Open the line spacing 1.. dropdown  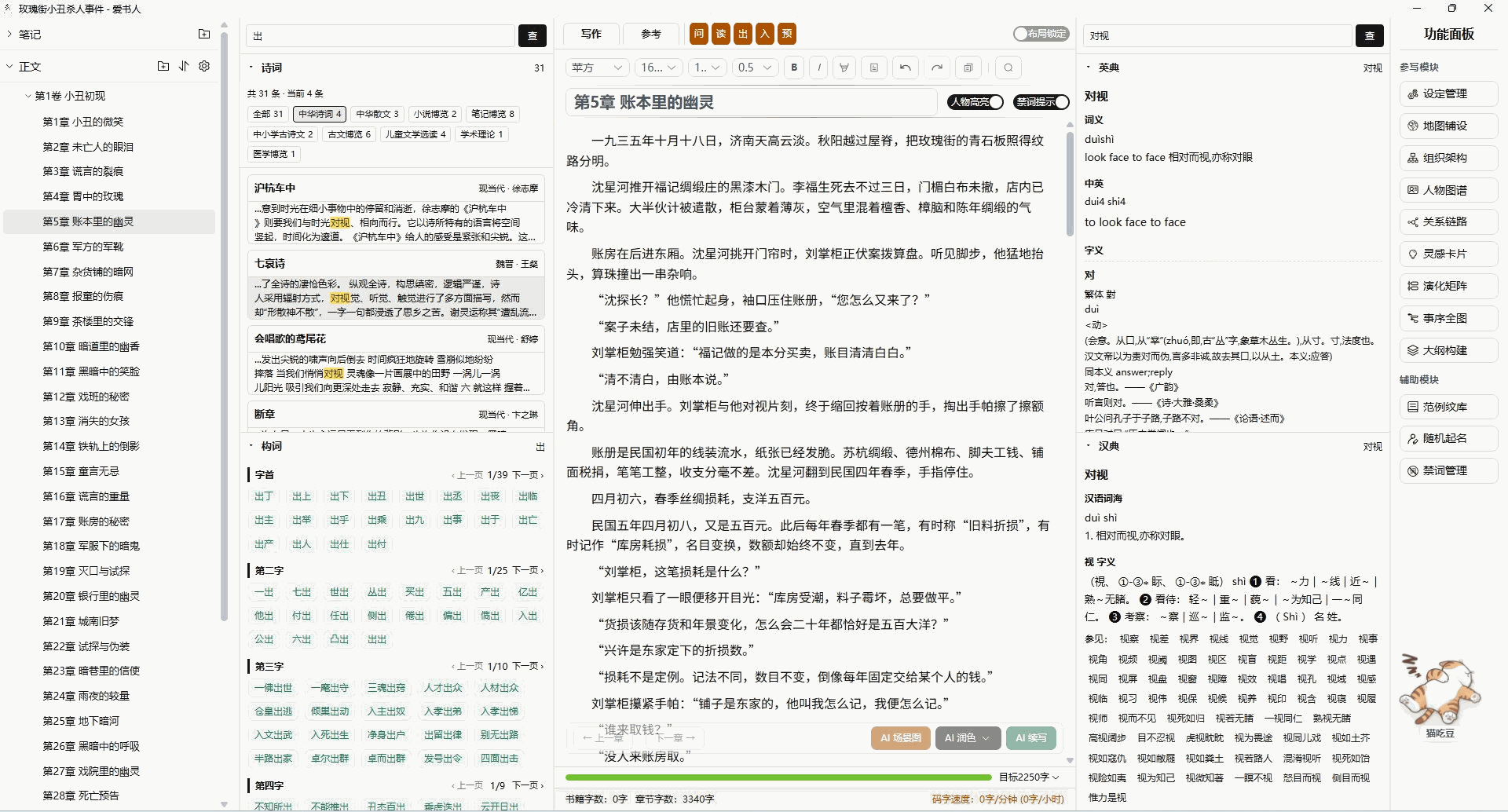(708, 68)
